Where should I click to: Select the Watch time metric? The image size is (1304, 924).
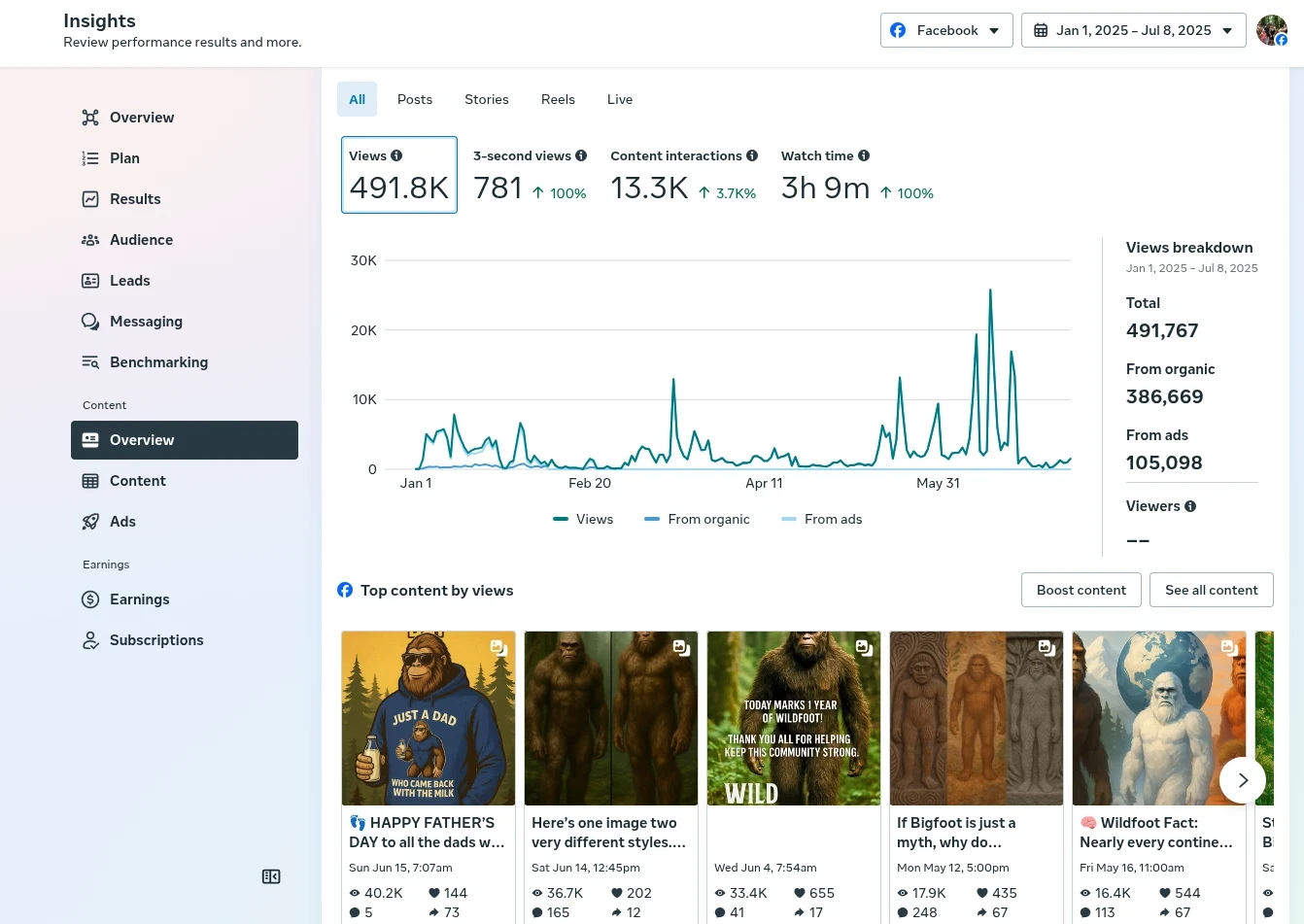(857, 175)
